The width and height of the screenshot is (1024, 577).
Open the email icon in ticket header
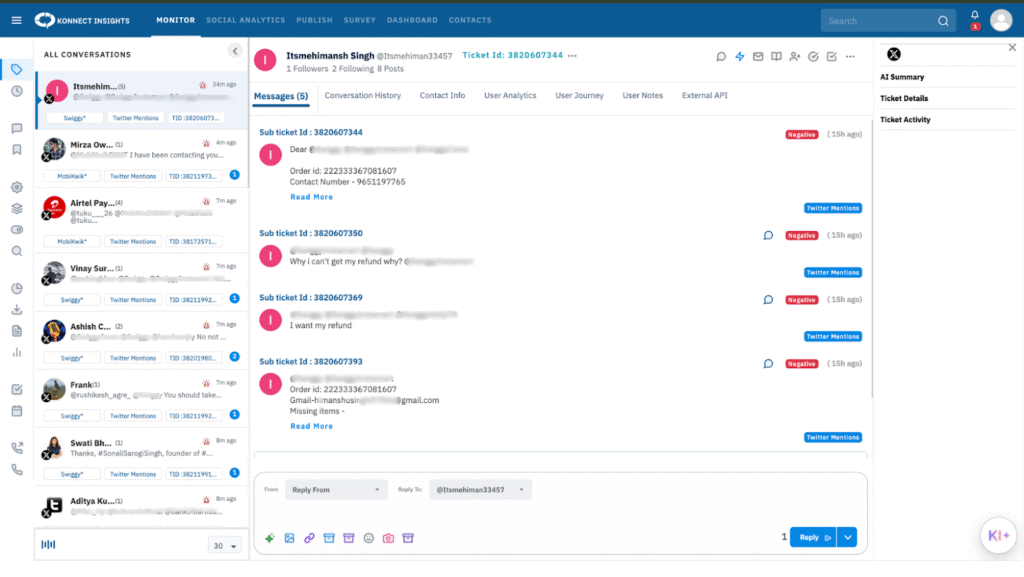click(x=758, y=56)
